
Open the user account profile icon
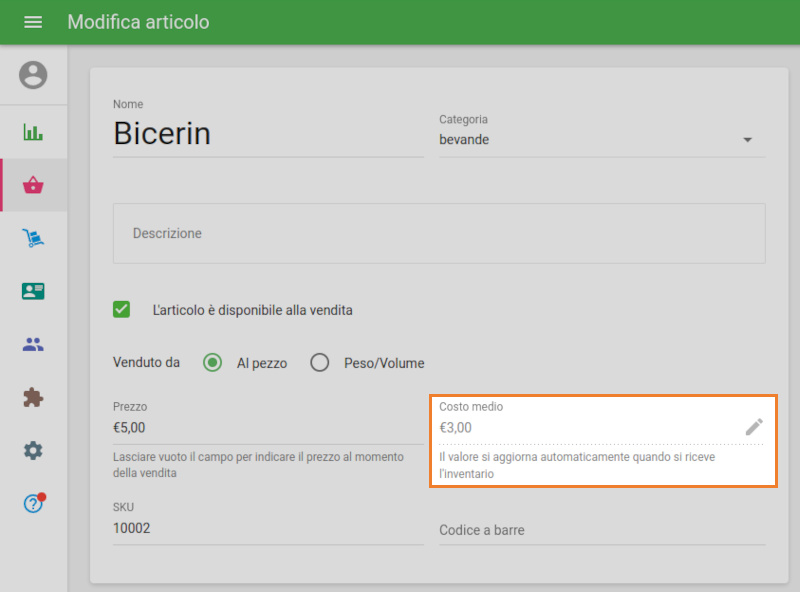[33, 75]
